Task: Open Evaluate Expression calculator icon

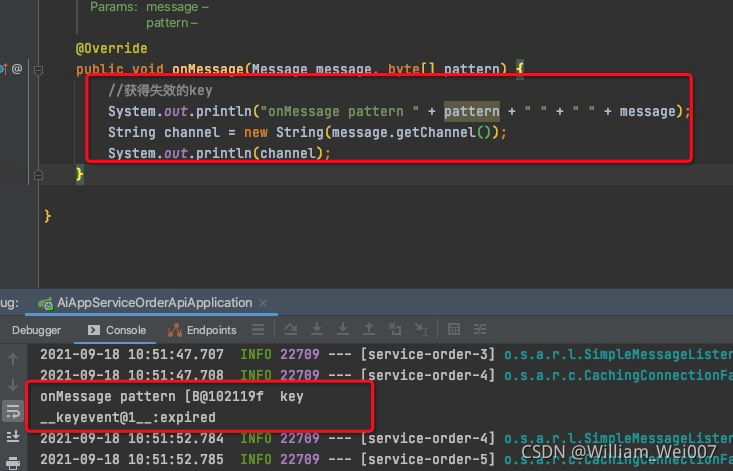Action: tap(454, 329)
